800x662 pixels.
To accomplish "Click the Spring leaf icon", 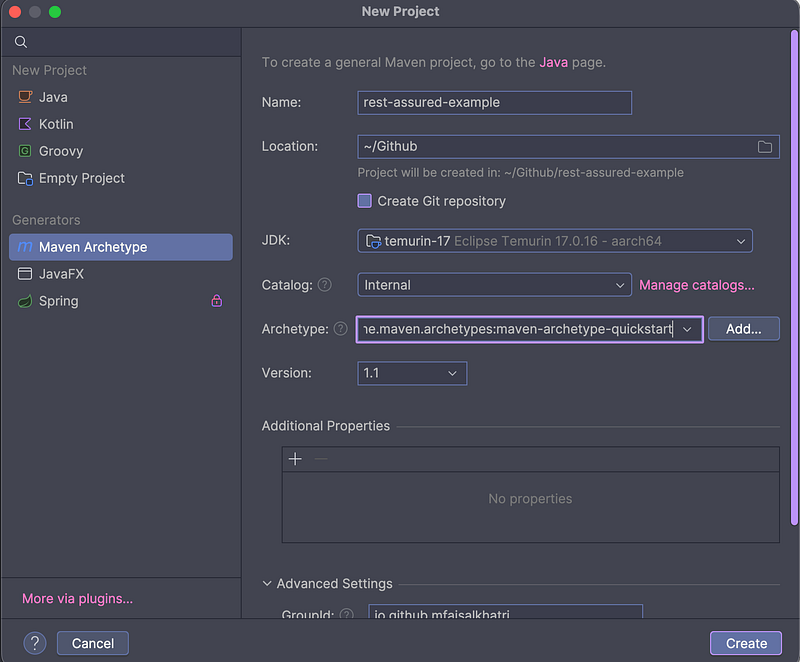I will click(25, 301).
